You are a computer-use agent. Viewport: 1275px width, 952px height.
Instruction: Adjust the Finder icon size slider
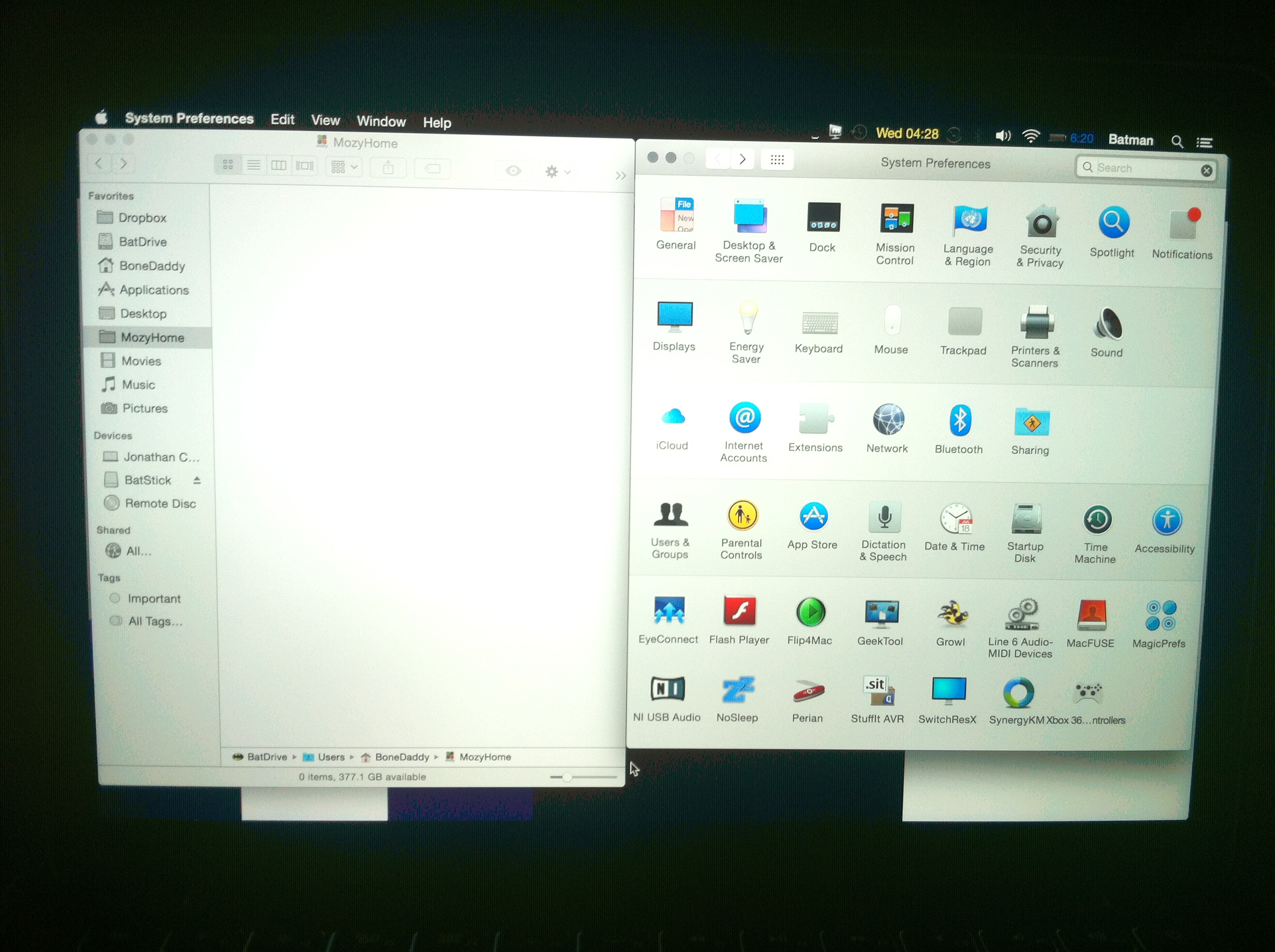click(x=567, y=777)
